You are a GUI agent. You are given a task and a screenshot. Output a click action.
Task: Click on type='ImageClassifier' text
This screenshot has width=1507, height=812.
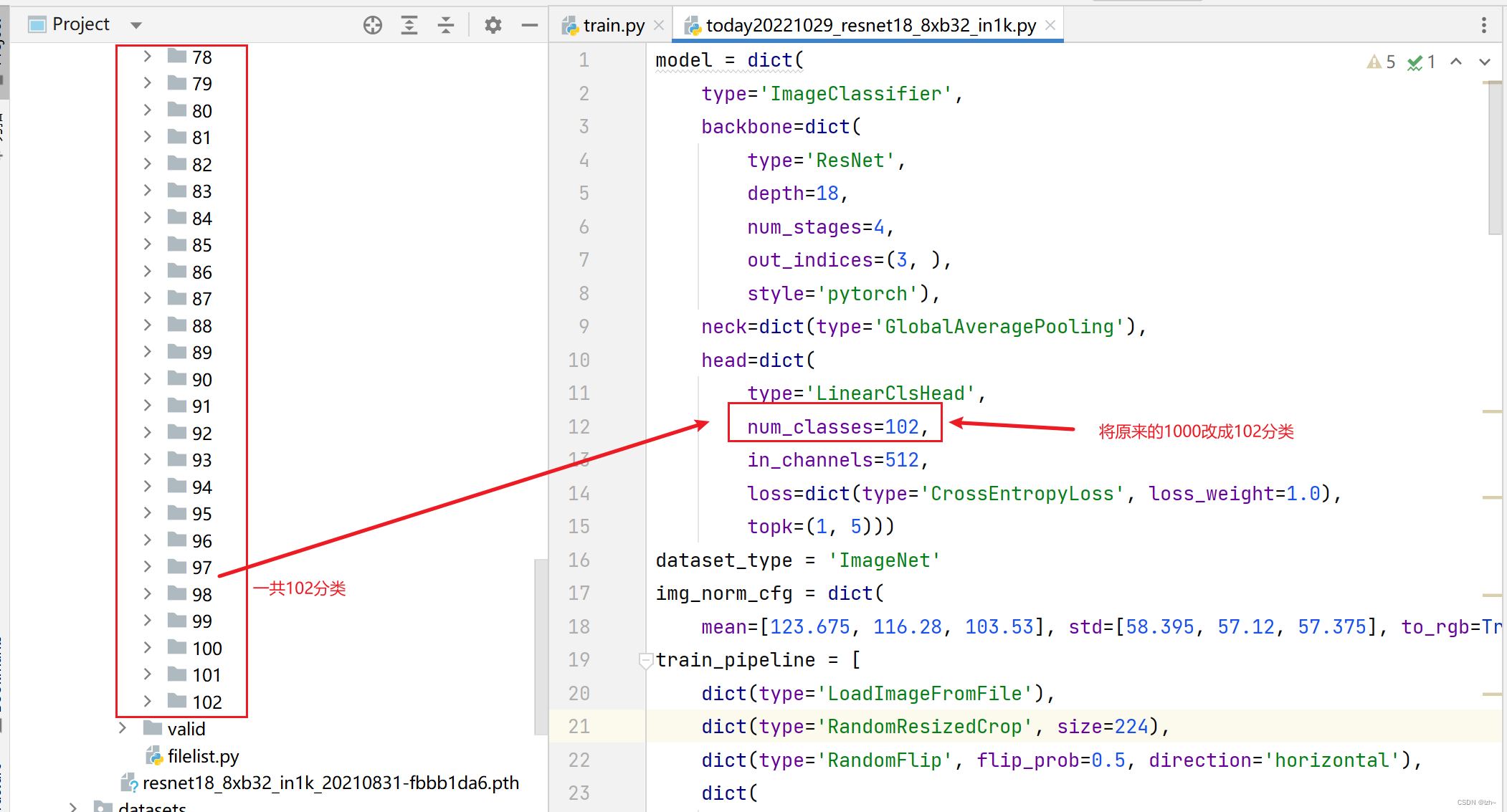(832, 94)
